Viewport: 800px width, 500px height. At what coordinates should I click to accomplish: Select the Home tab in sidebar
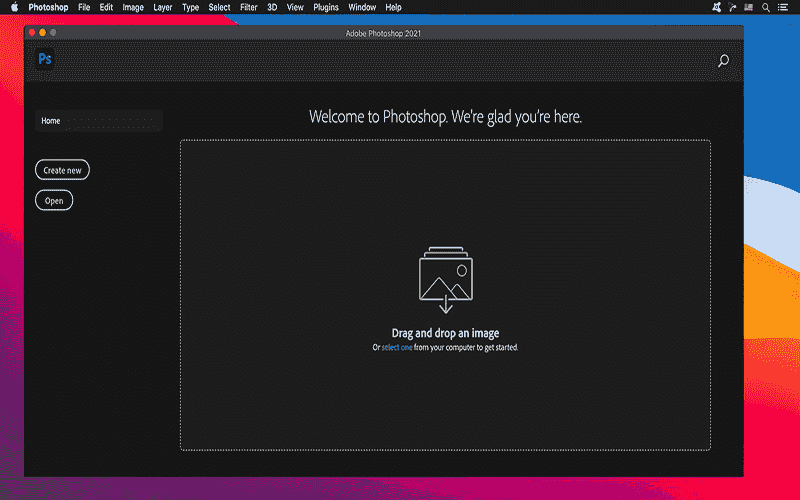pos(98,121)
